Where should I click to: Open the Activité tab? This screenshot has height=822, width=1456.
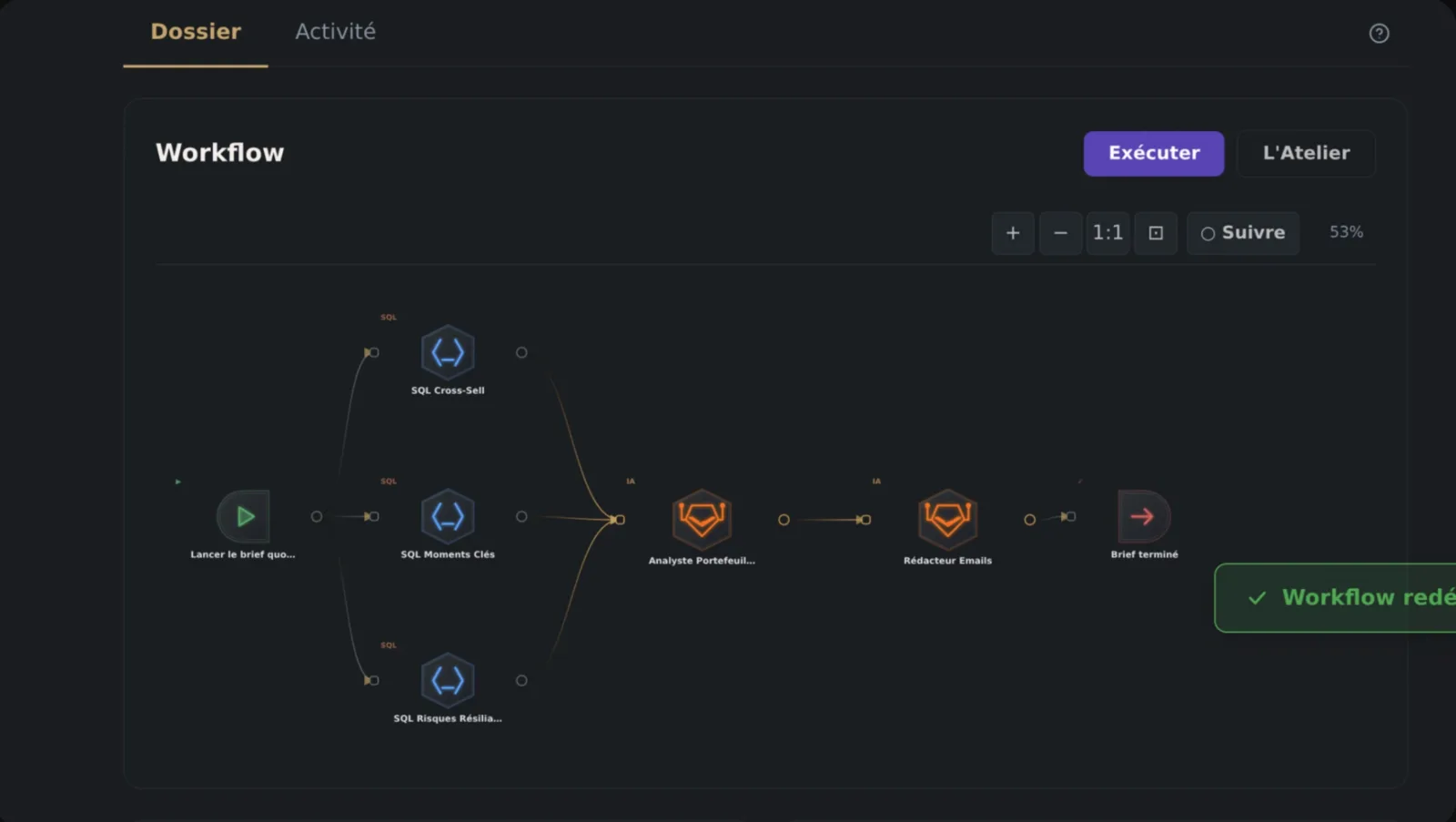tap(335, 32)
